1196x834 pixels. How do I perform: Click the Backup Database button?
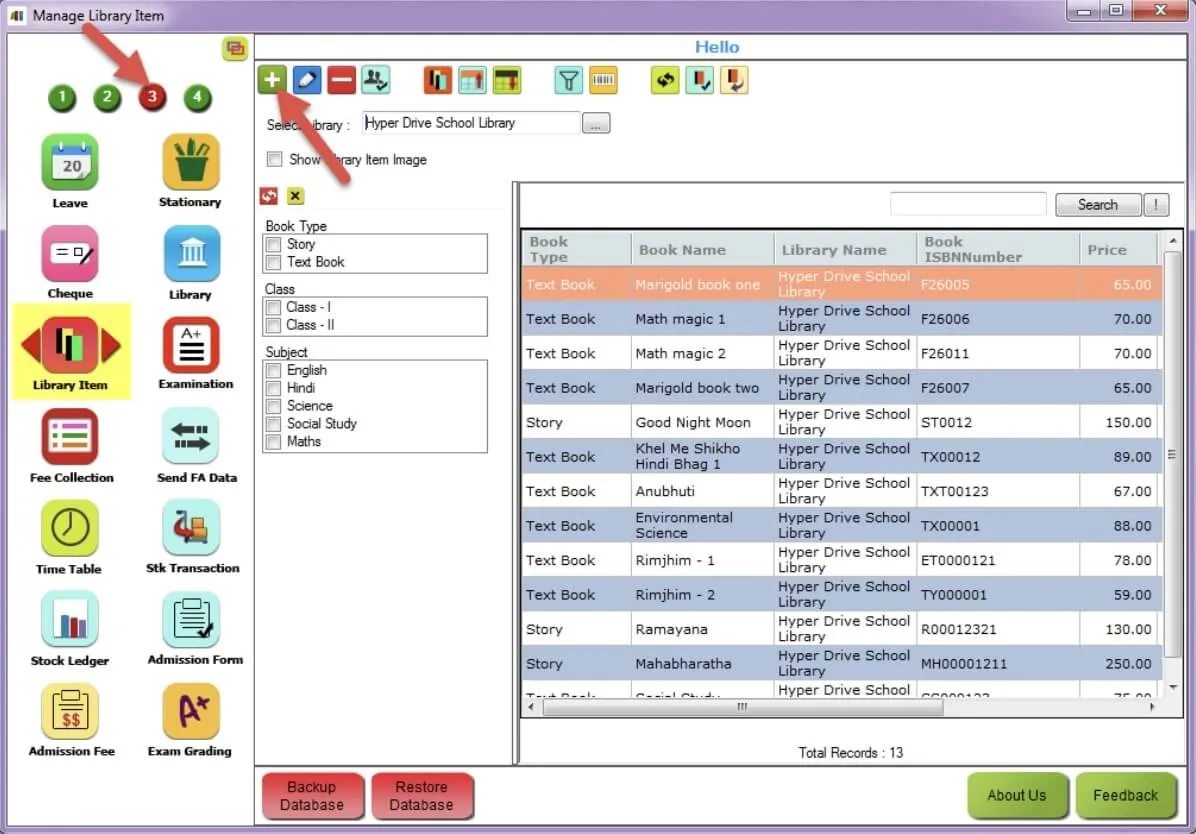pos(312,796)
